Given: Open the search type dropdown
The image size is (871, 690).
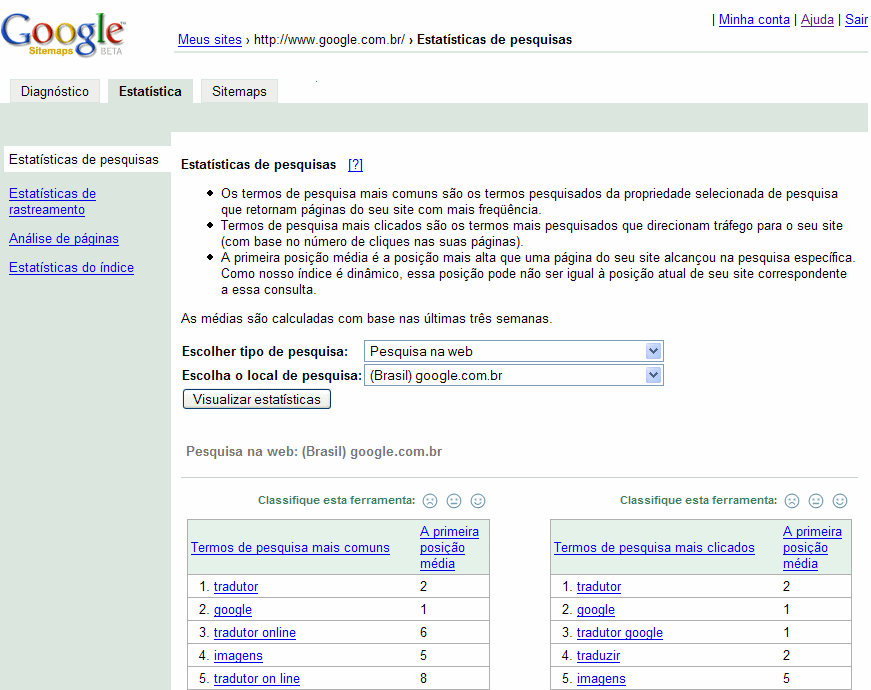Looking at the screenshot, I should click(x=514, y=351).
